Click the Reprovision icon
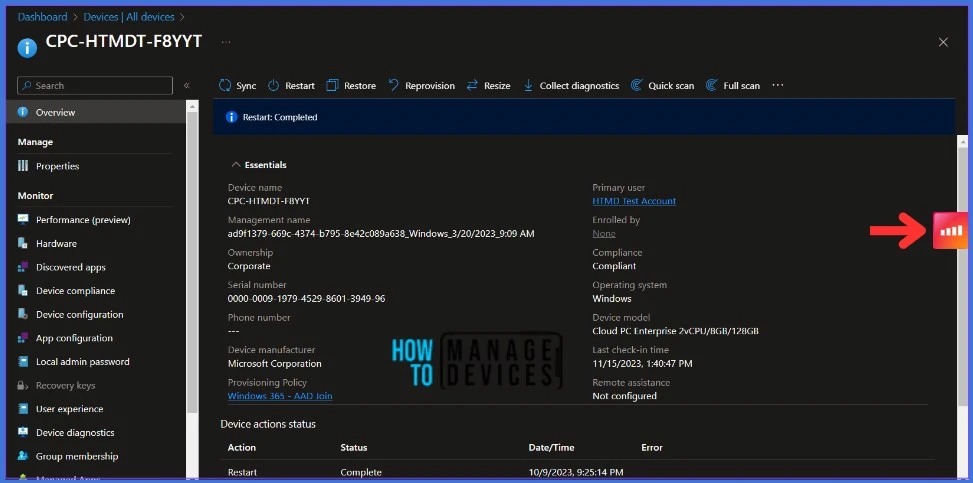This screenshot has height=483, width=973. point(393,86)
